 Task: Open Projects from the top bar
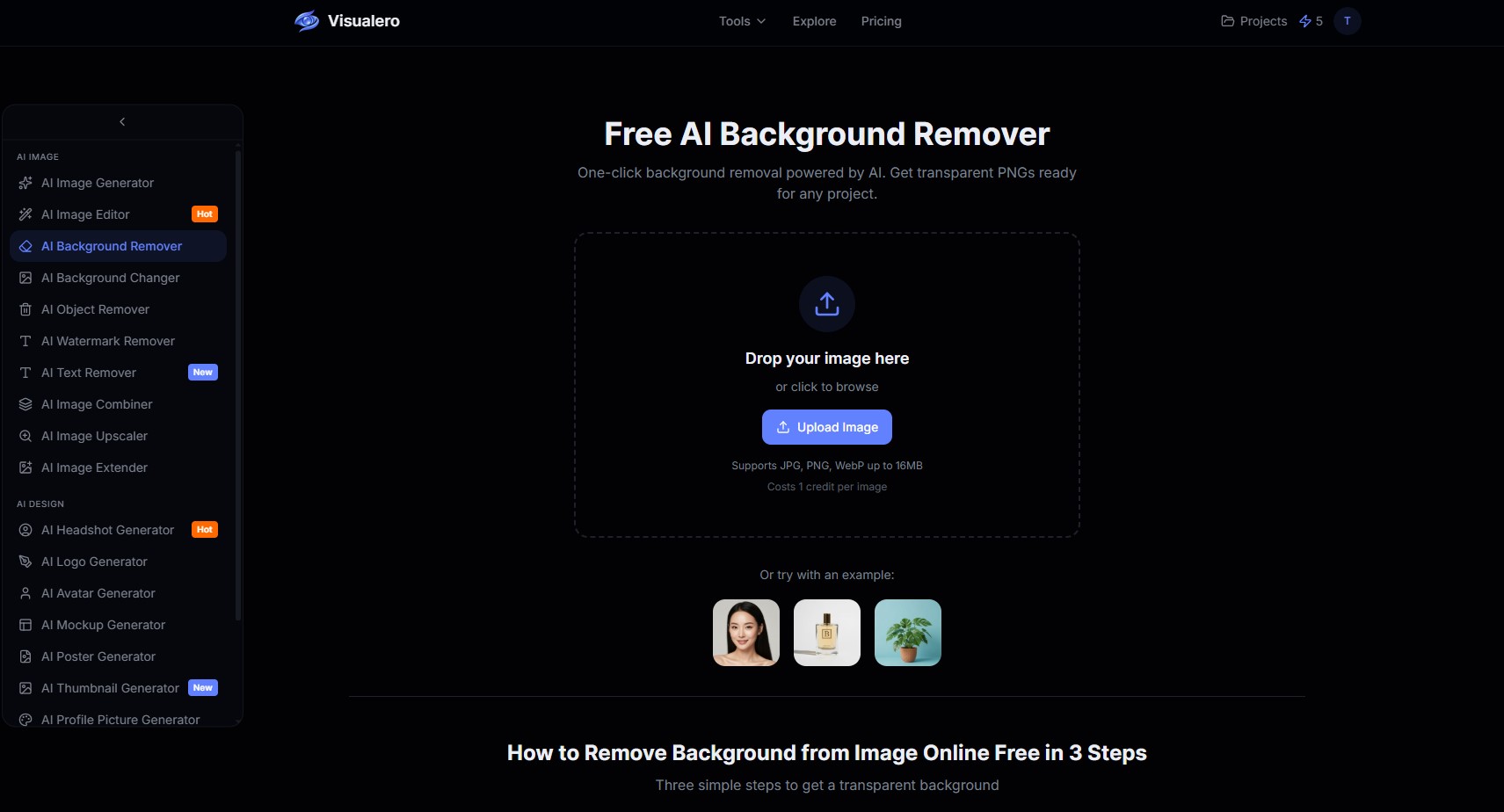pyautogui.click(x=1253, y=21)
